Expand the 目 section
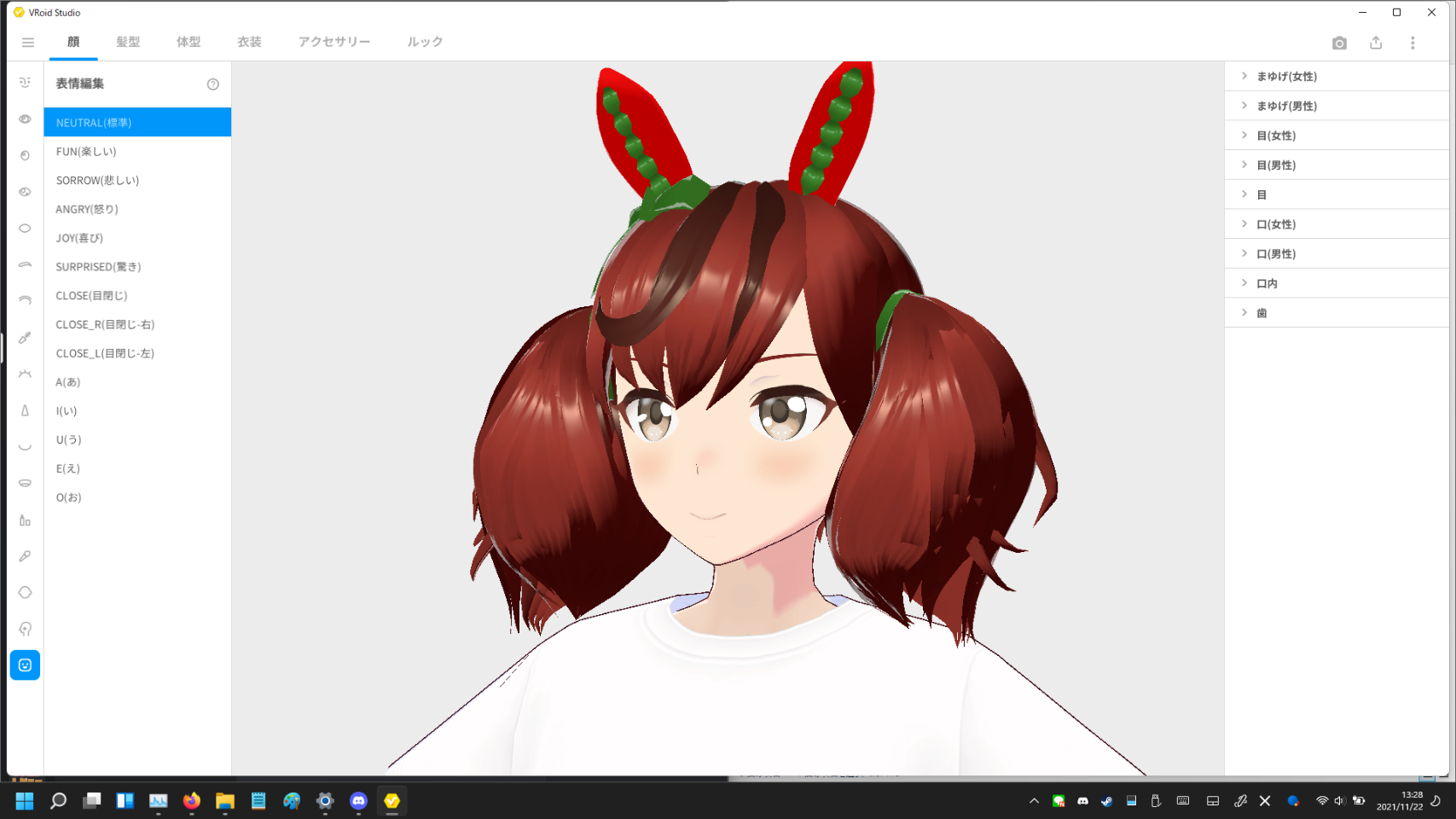This screenshot has height=819, width=1456. pyautogui.click(x=1337, y=195)
